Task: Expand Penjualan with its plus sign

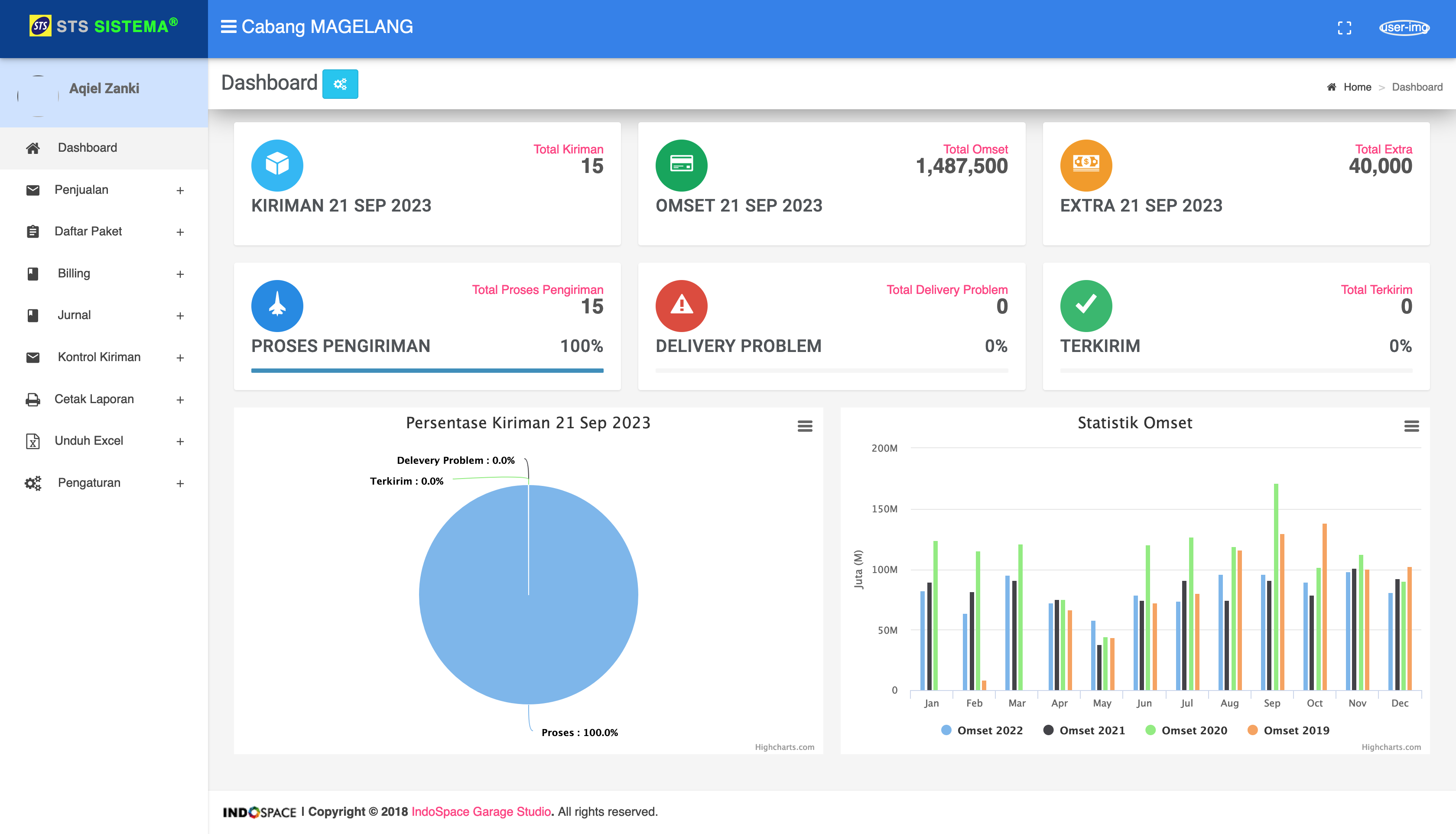Action: pos(180,190)
